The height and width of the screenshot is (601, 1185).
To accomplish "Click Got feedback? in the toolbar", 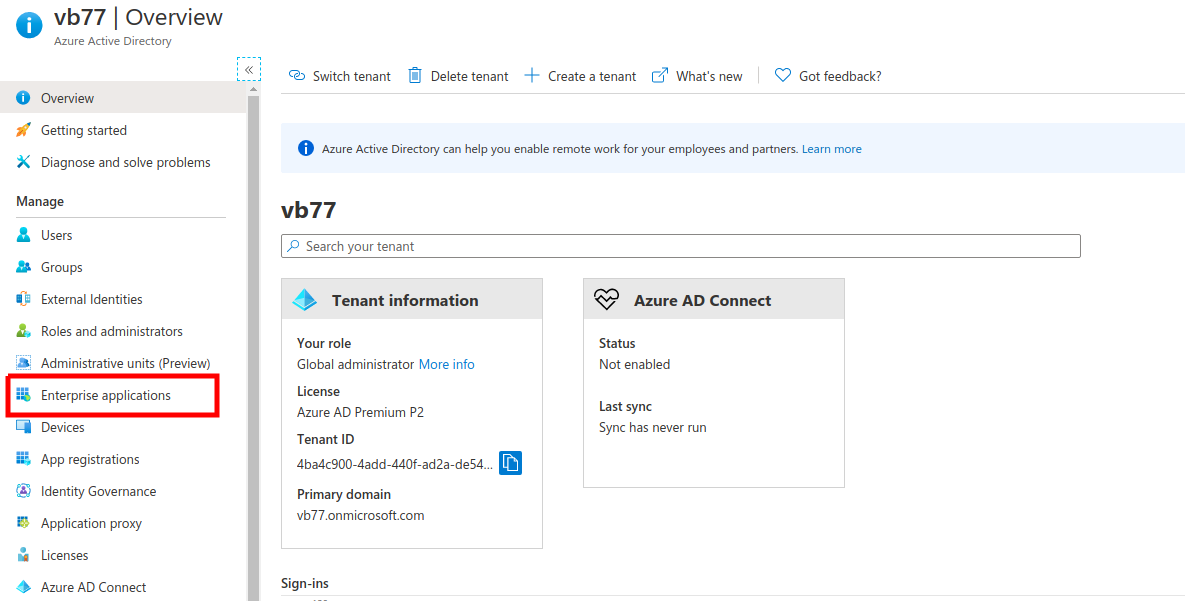I will 828,76.
